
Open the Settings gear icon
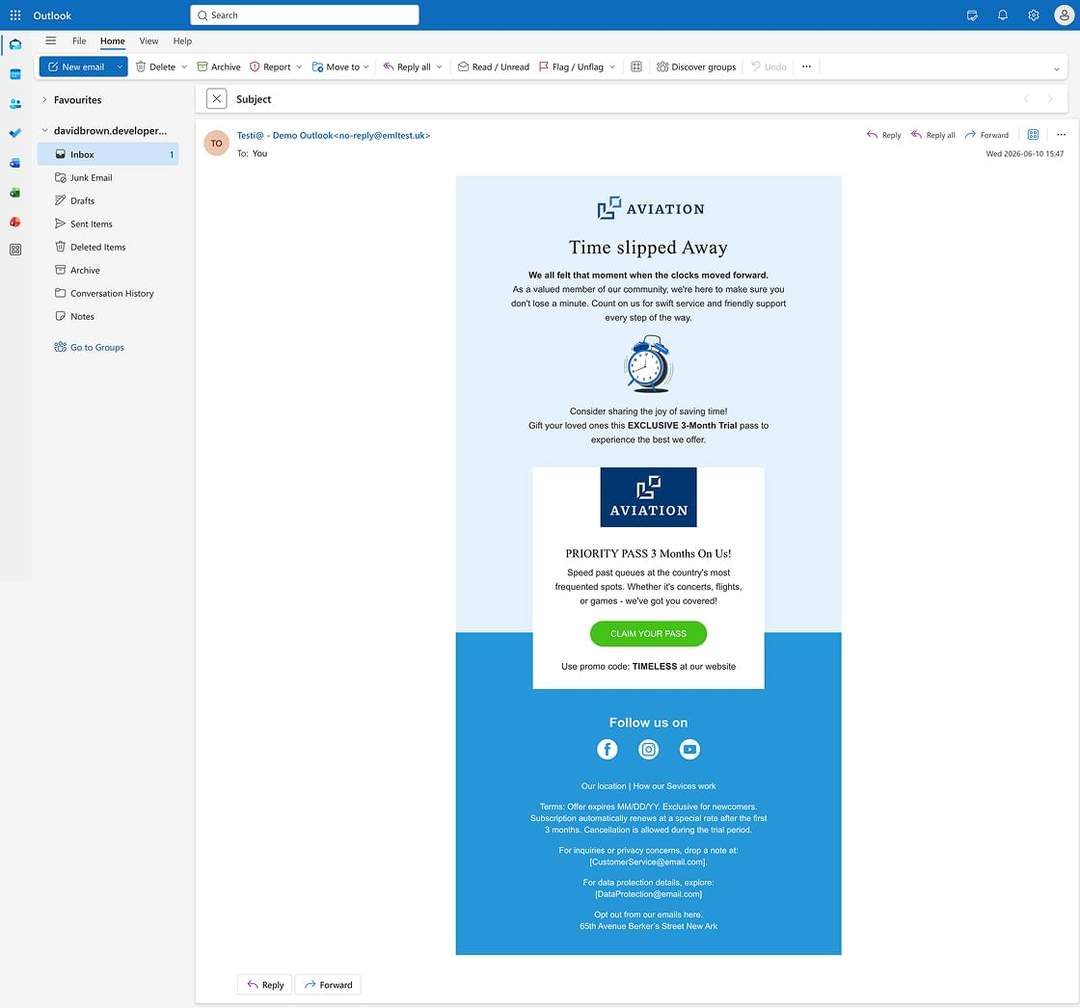[1033, 15]
